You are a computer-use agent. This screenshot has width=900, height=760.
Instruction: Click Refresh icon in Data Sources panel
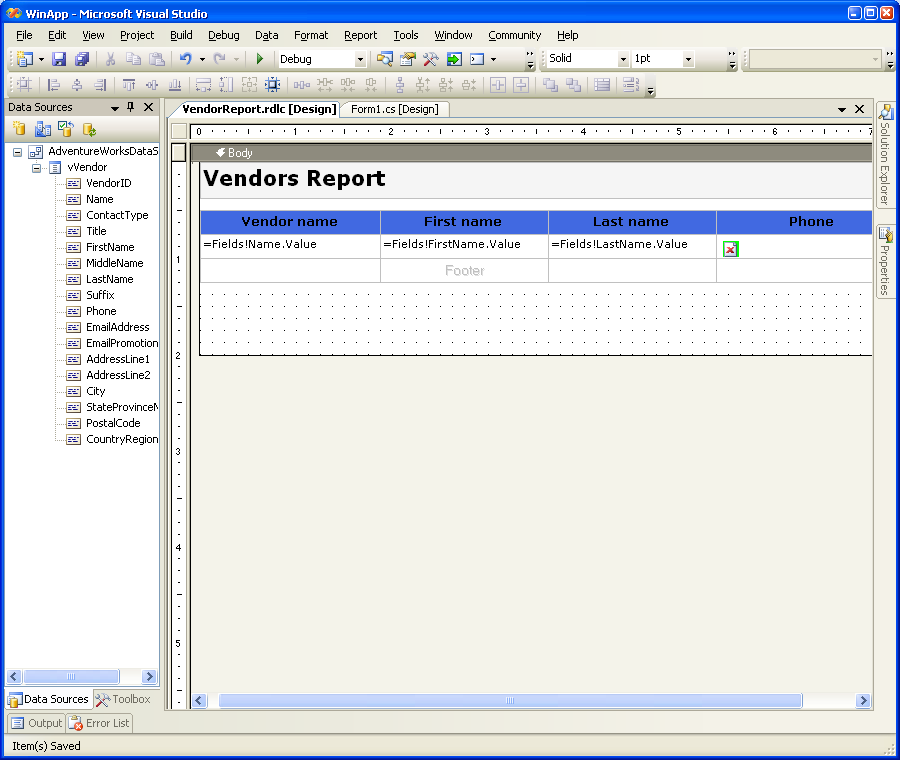tap(89, 129)
